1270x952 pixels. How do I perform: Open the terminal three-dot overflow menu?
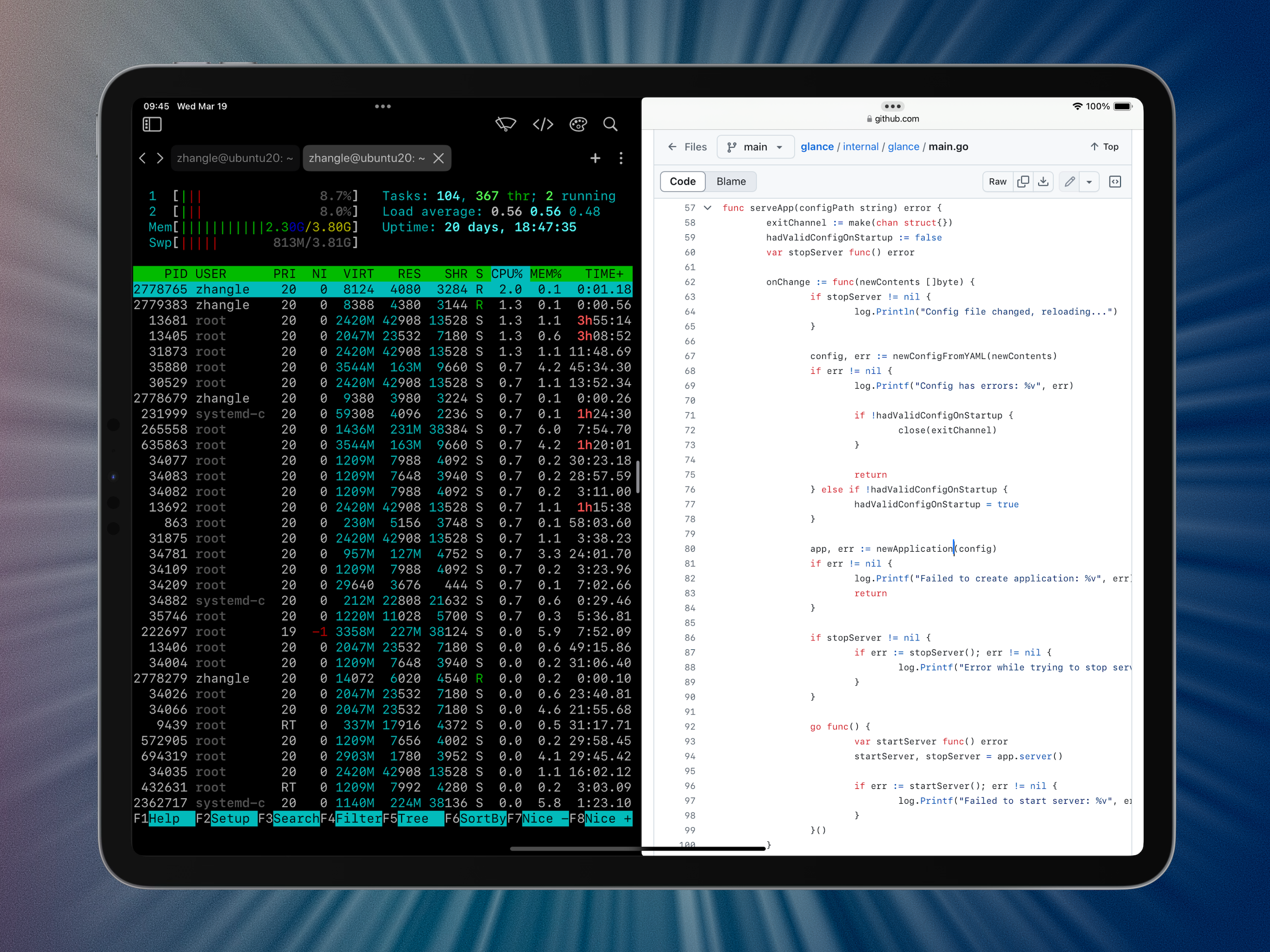[621, 158]
